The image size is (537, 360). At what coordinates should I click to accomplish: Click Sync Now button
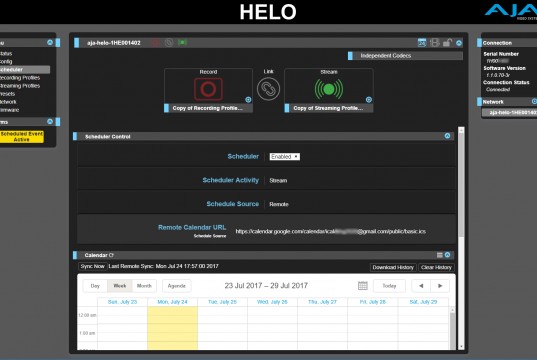click(x=92, y=266)
